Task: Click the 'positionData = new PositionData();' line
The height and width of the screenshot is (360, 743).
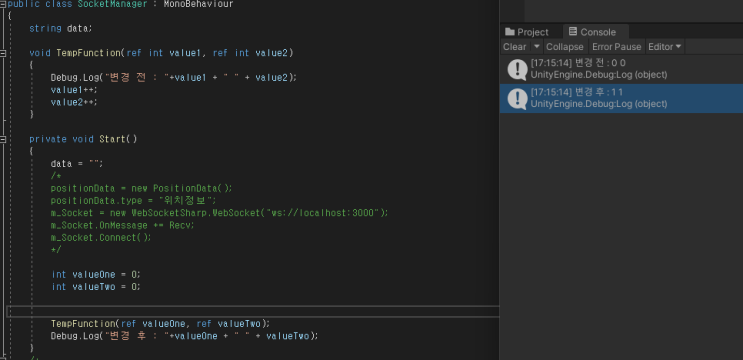Action: coord(142,188)
